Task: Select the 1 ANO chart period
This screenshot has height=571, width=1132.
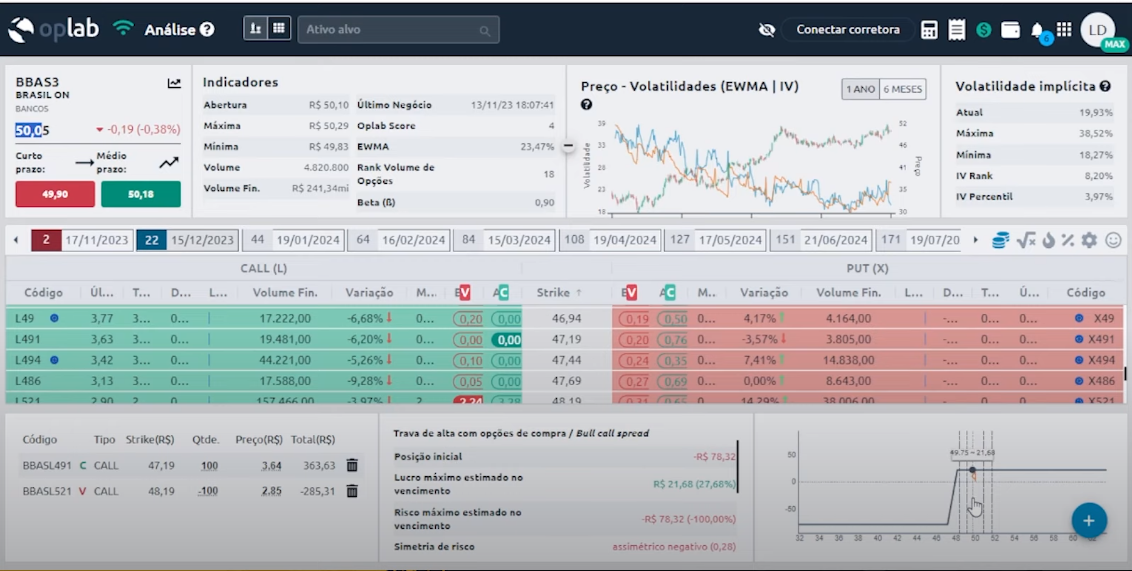Action: [x=860, y=89]
